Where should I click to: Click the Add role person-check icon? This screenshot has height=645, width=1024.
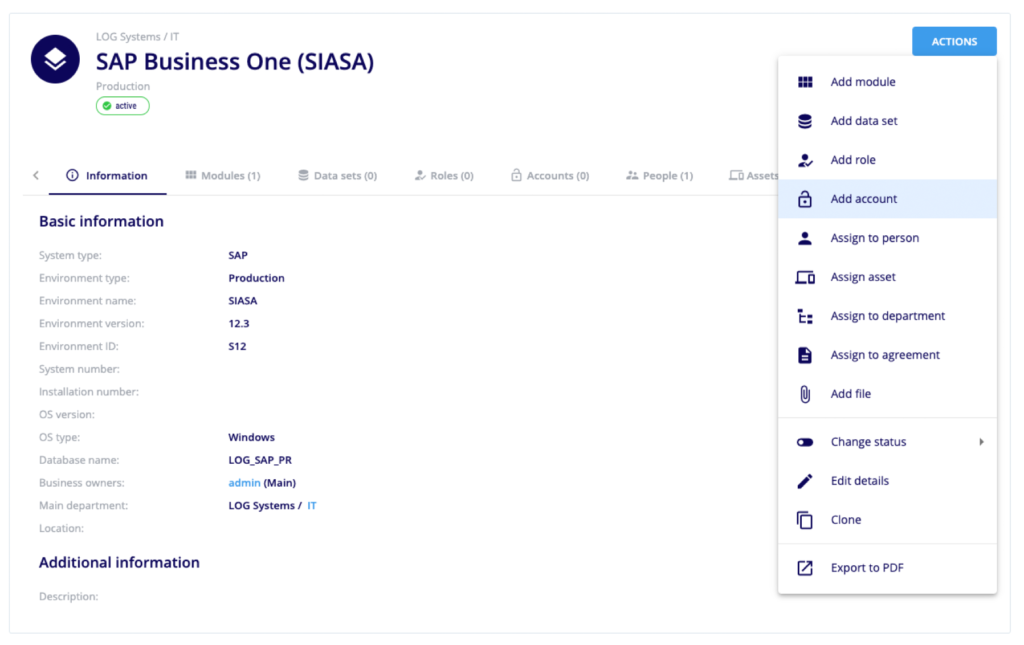805,160
